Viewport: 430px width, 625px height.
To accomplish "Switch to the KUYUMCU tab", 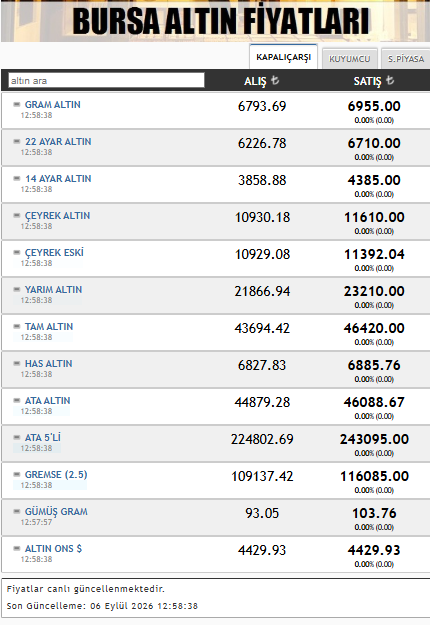I will pos(349,59).
